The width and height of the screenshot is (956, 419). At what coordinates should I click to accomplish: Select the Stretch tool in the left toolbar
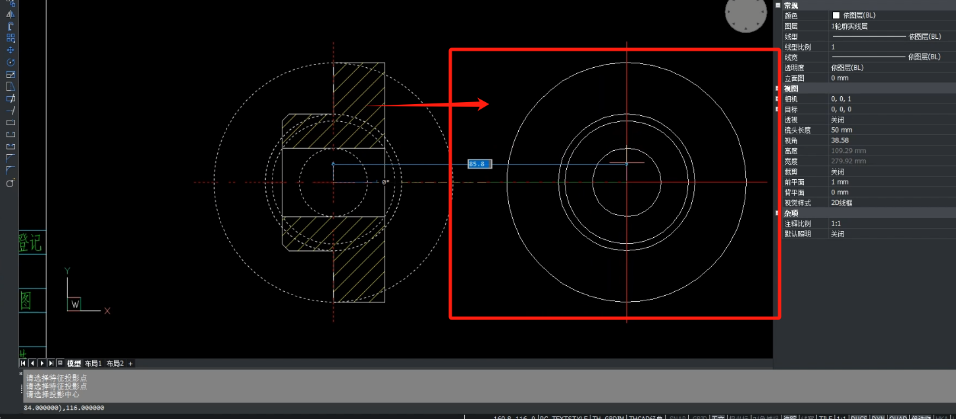[x=10, y=87]
